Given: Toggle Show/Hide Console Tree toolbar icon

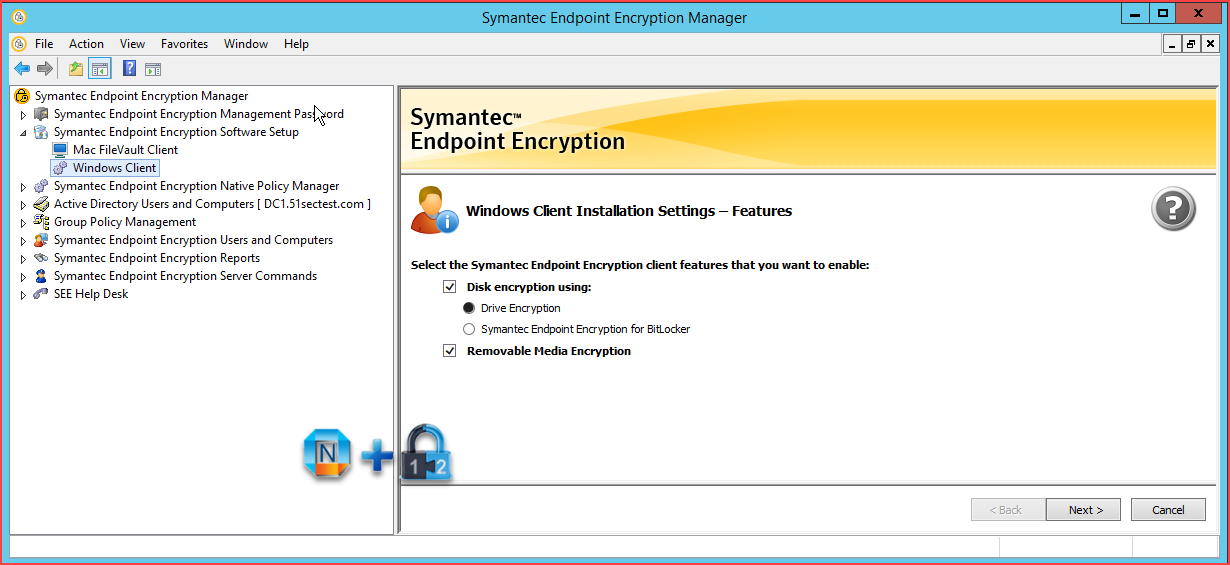Looking at the screenshot, I should 99,69.
